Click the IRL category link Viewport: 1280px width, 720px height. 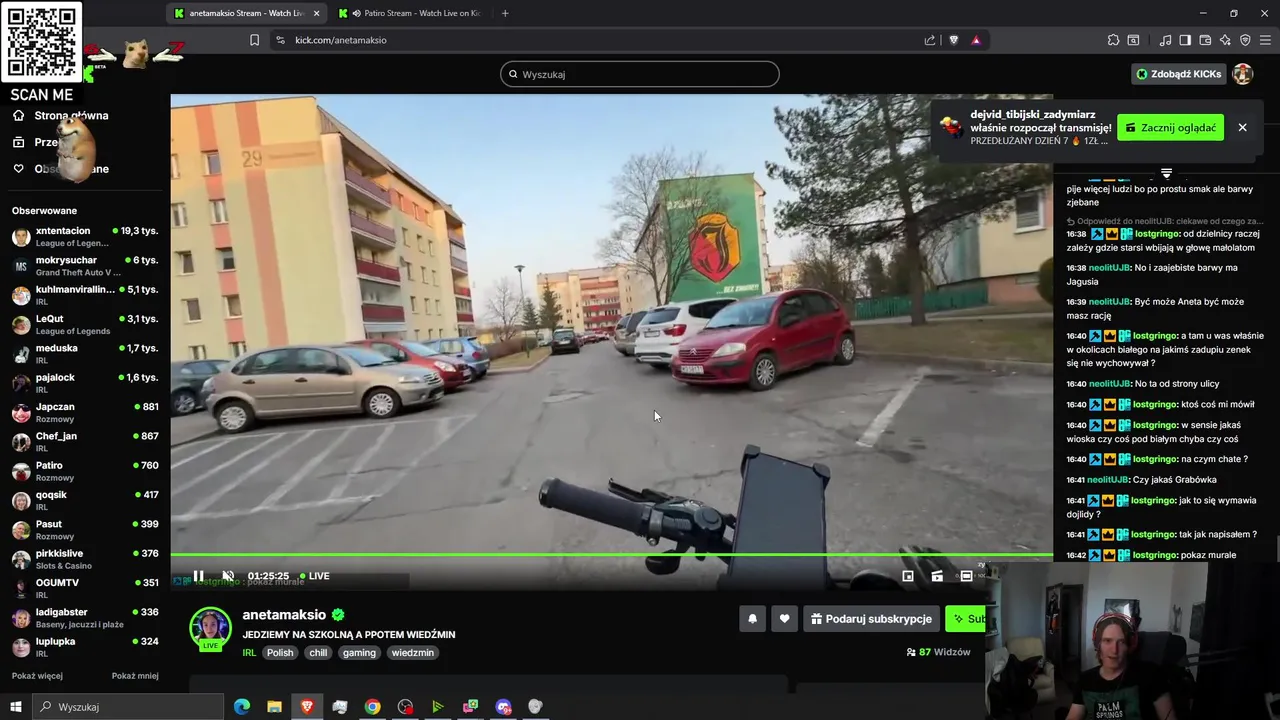click(249, 653)
